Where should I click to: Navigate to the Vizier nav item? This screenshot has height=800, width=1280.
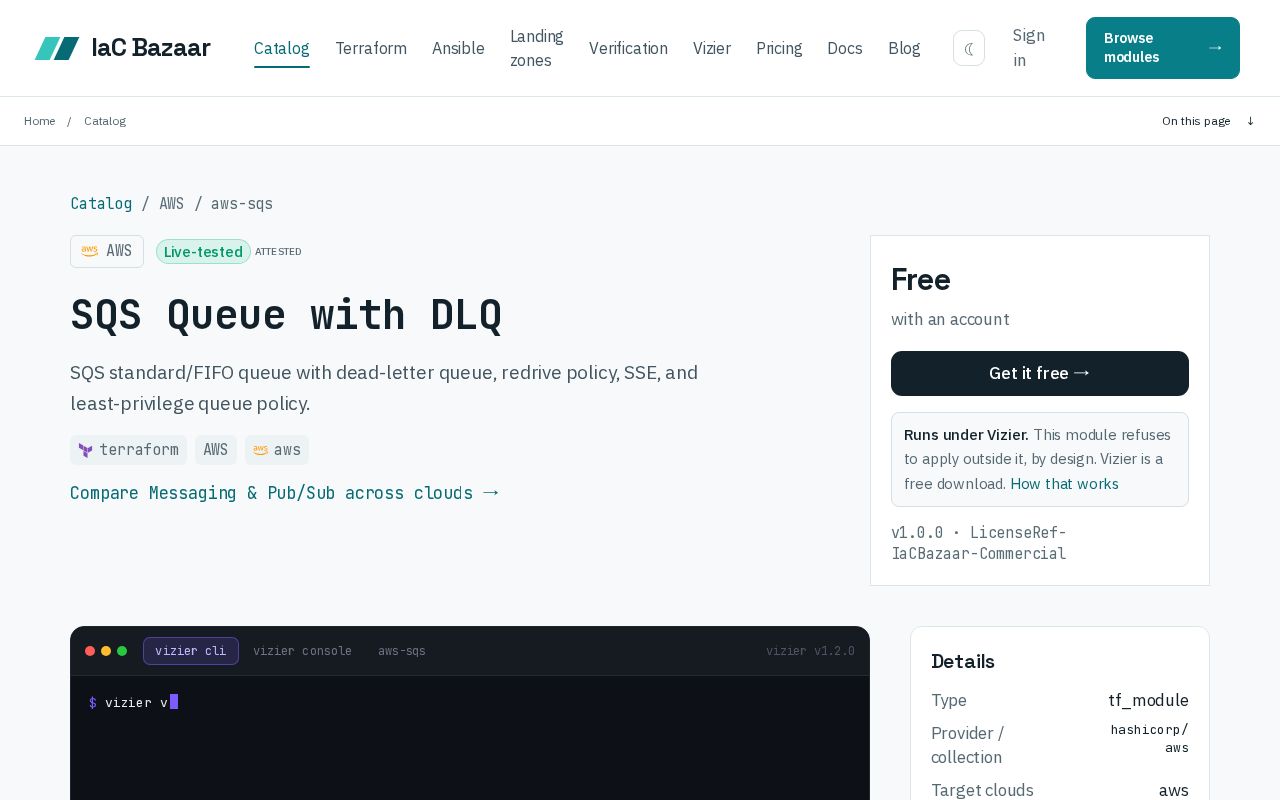[x=712, y=48]
